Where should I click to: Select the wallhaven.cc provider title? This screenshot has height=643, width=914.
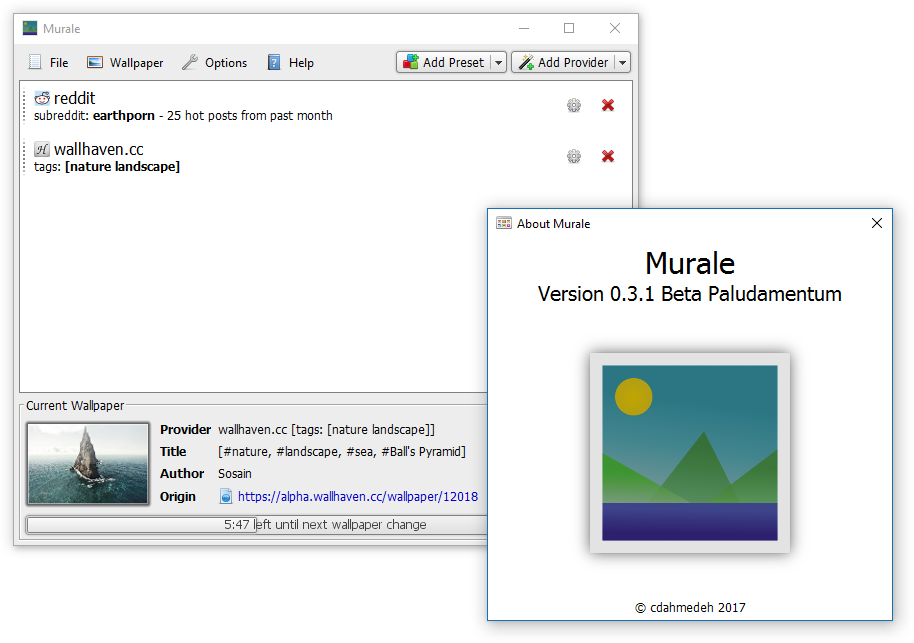(99, 149)
